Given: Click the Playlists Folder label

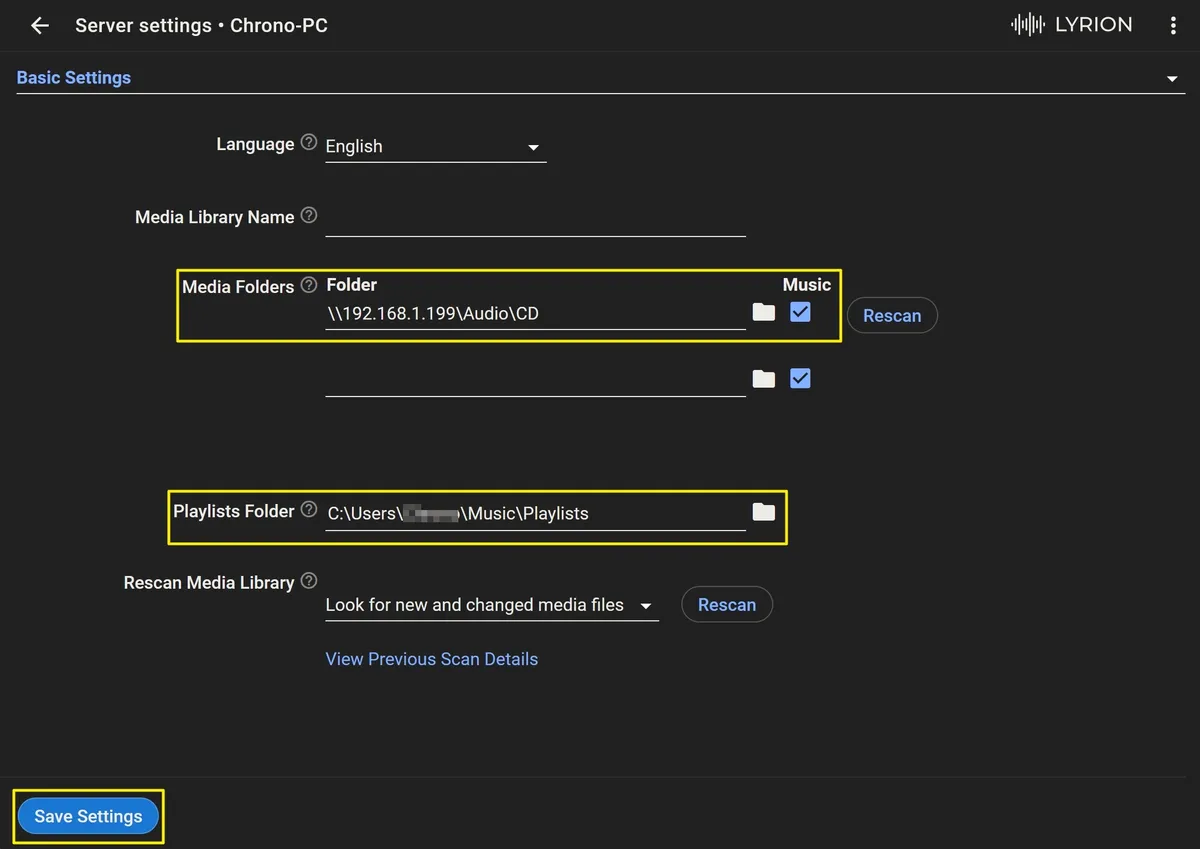Looking at the screenshot, I should [234, 511].
